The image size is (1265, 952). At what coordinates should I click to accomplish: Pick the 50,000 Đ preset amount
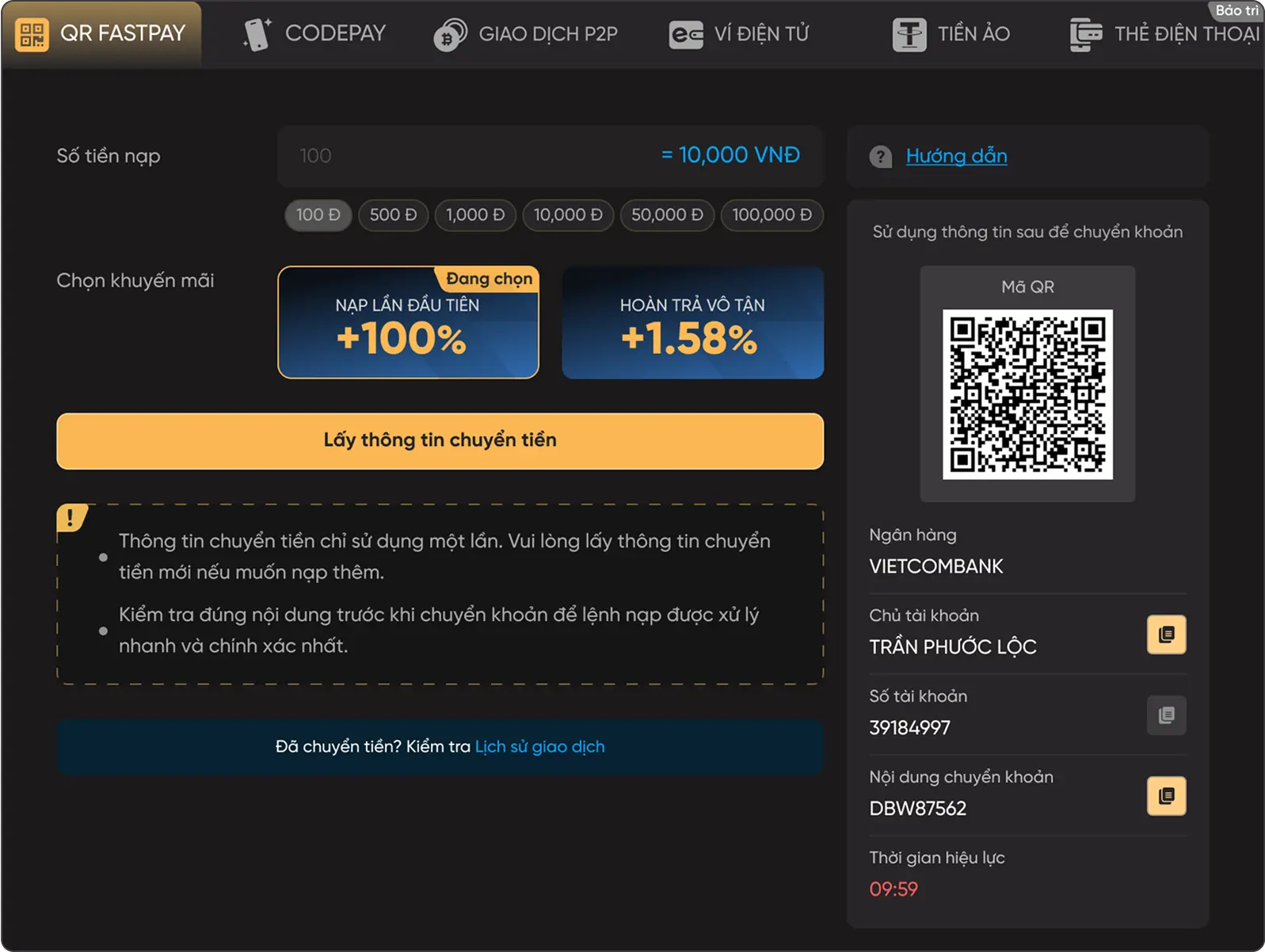[667, 215]
